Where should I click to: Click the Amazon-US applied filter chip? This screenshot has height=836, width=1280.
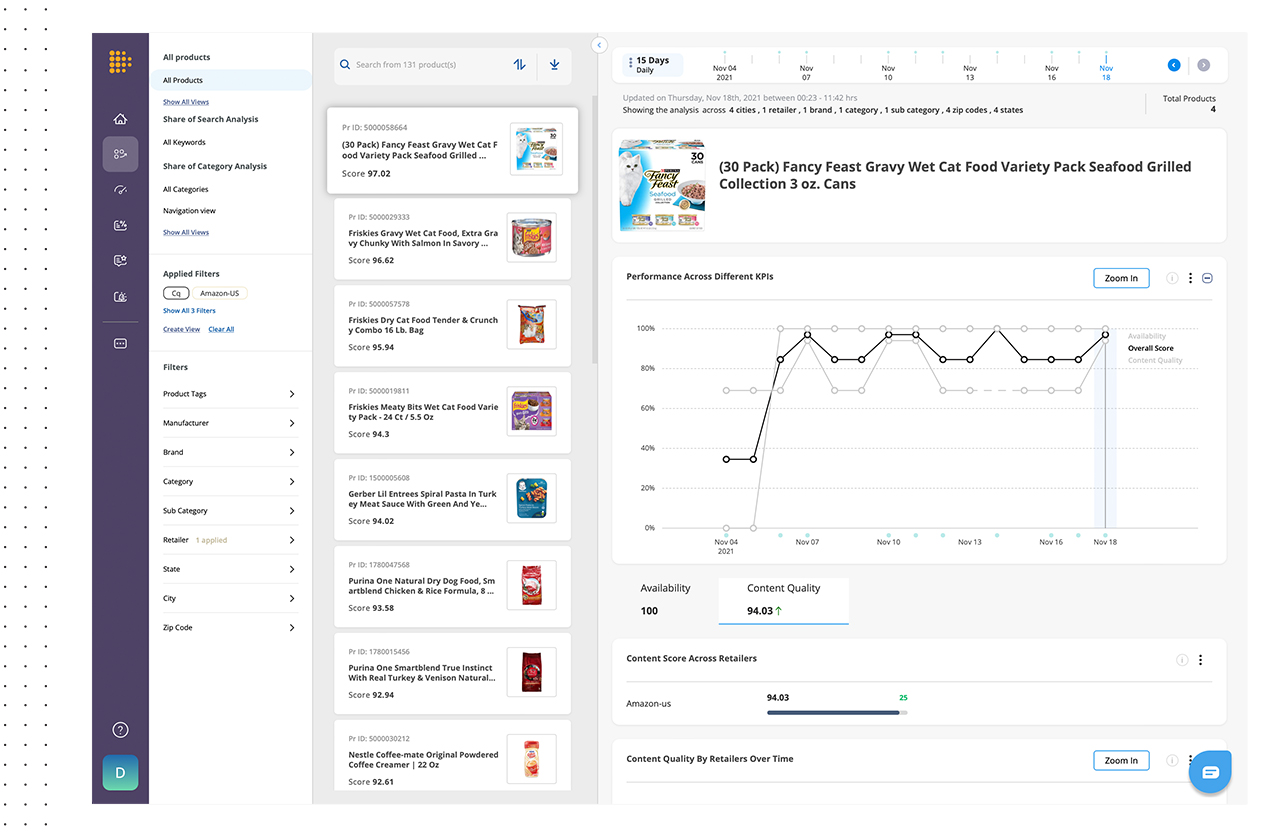220,293
